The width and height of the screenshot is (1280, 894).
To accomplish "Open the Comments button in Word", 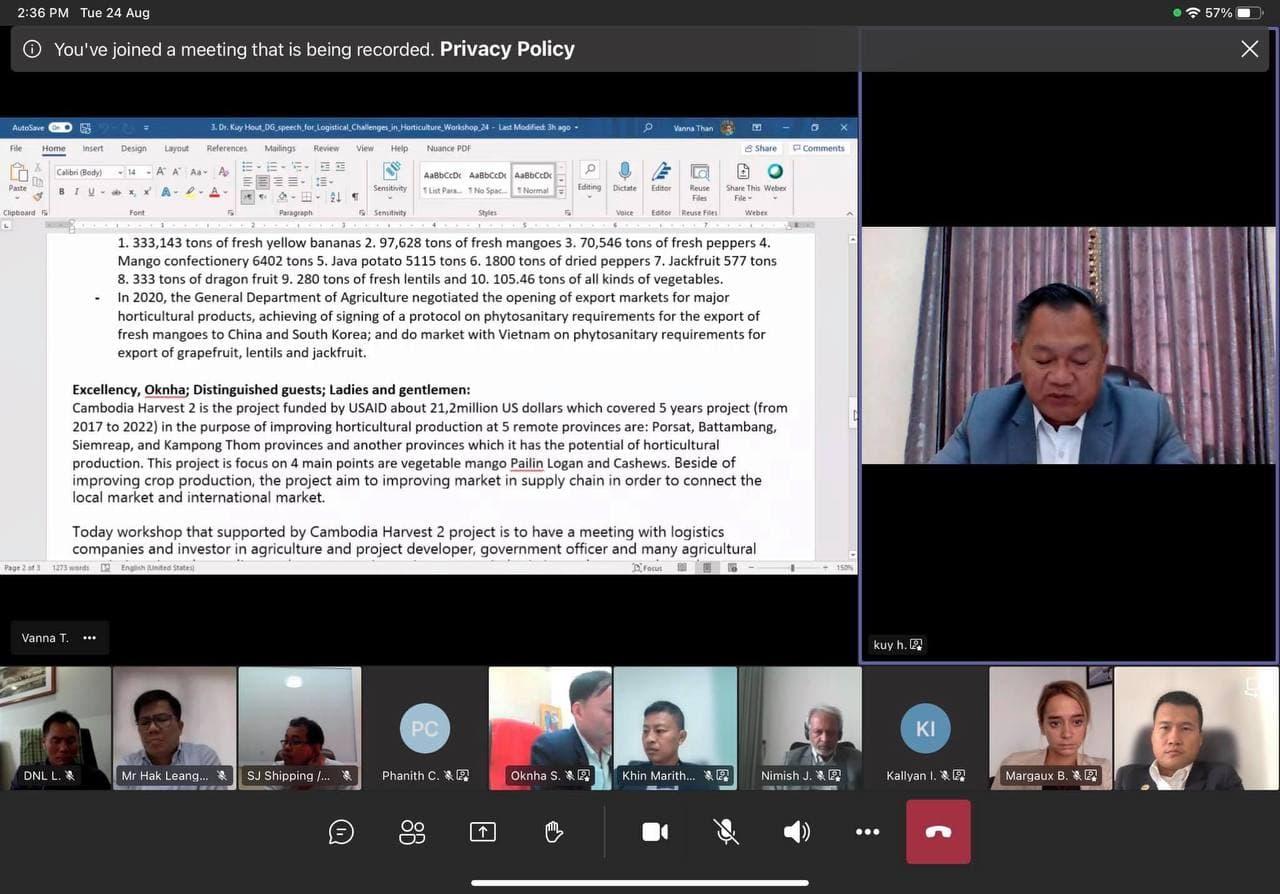I will pyautogui.click(x=818, y=148).
